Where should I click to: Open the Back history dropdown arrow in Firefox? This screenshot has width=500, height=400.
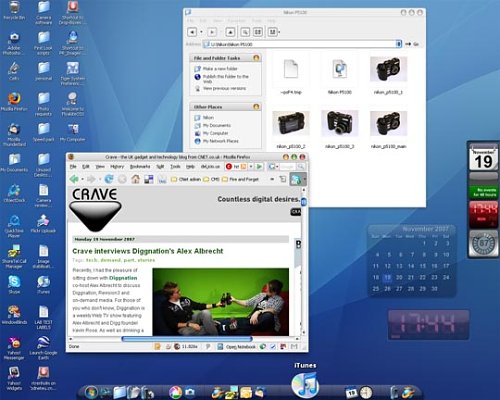(82, 179)
